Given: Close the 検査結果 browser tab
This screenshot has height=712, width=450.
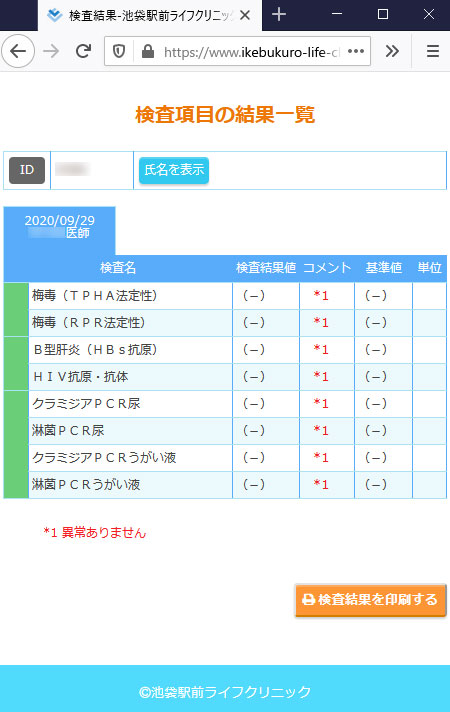Looking at the screenshot, I should coord(245,15).
